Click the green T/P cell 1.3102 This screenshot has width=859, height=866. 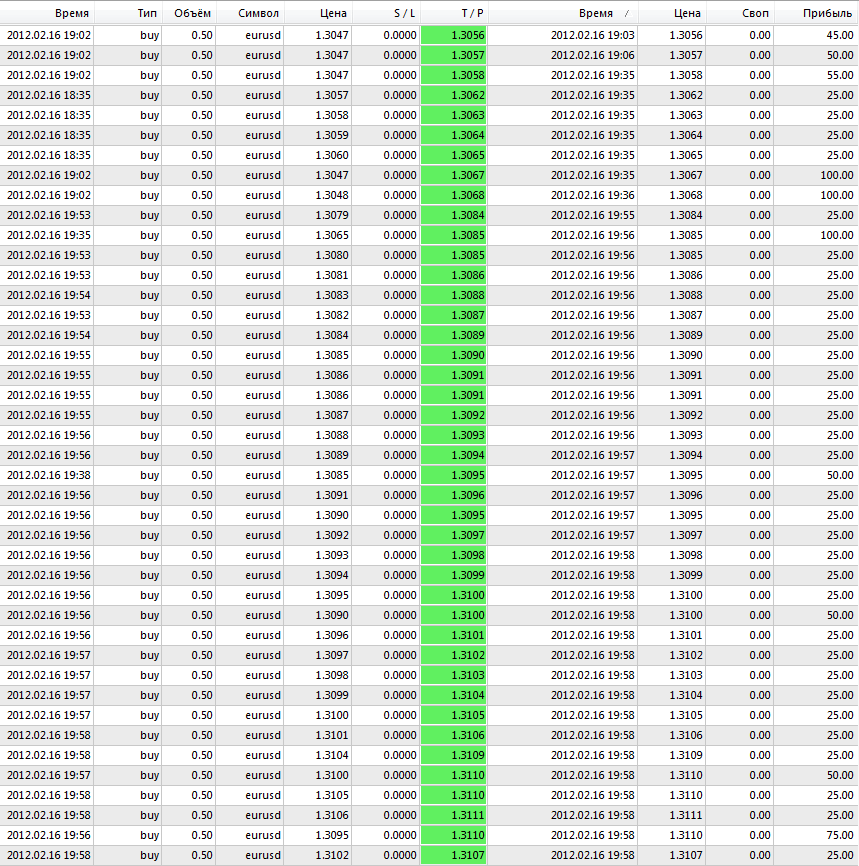pos(454,655)
